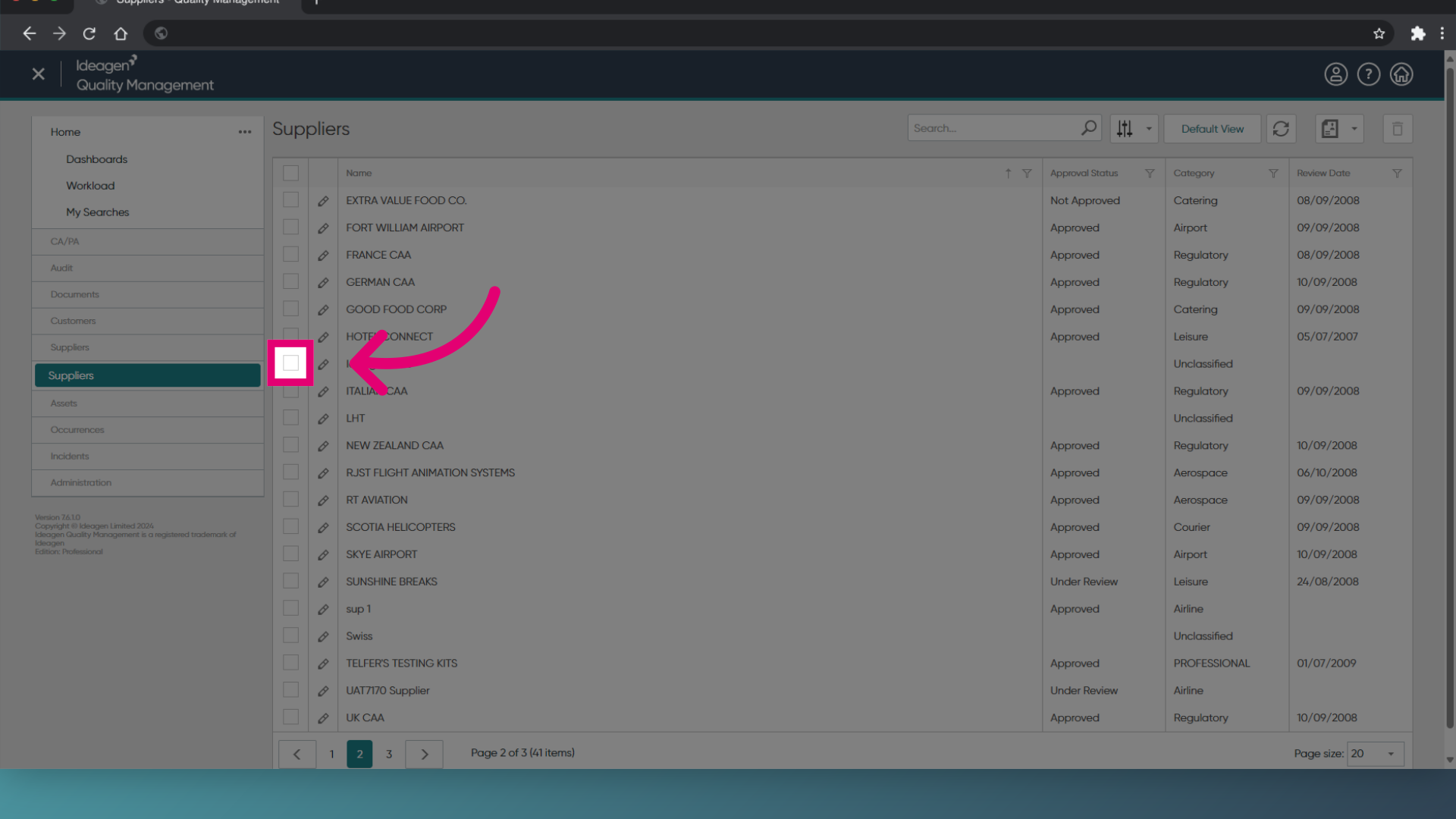Open Dashboards in the sidebar

(96, 160)
